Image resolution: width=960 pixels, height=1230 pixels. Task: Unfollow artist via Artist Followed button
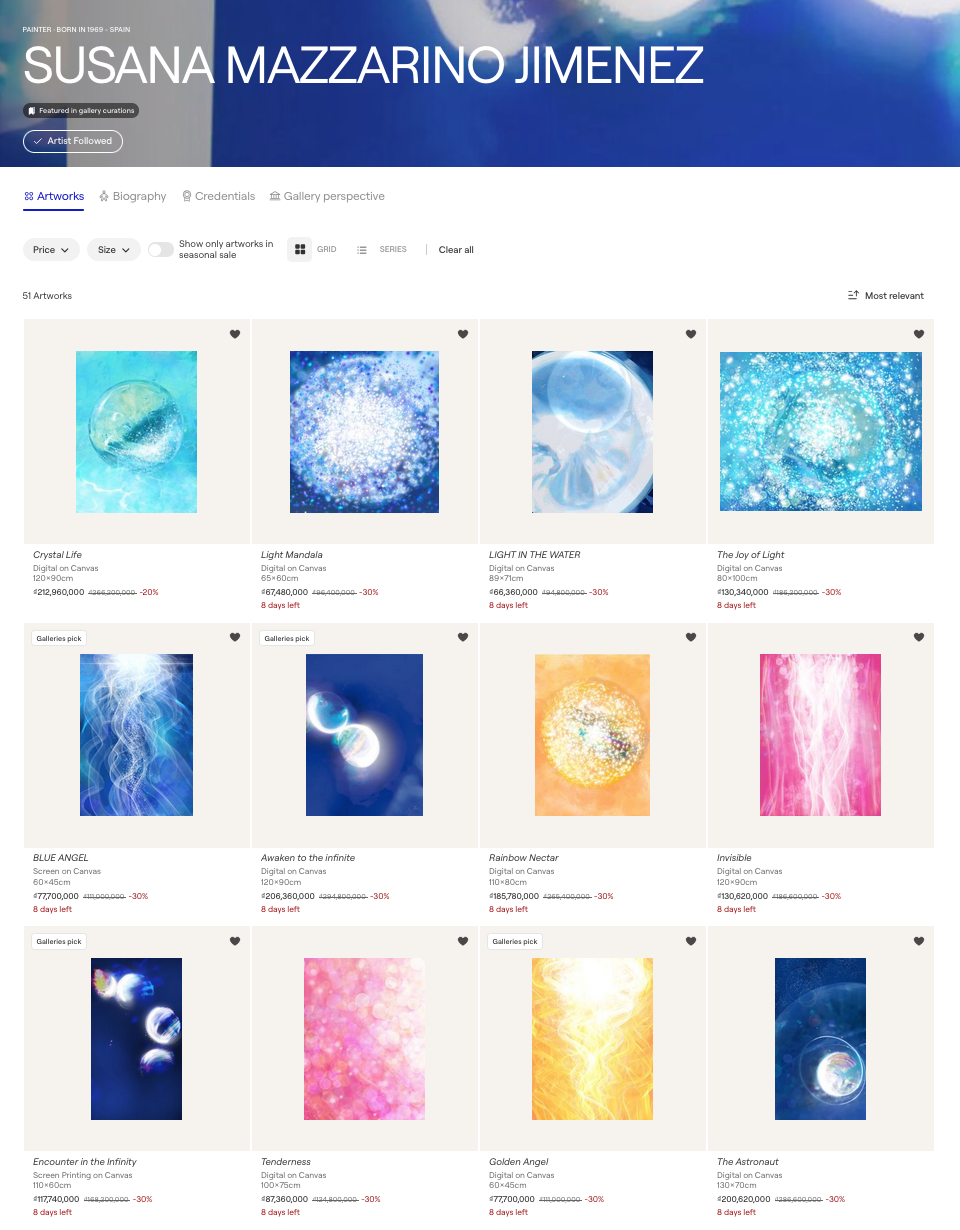point(73,141)
